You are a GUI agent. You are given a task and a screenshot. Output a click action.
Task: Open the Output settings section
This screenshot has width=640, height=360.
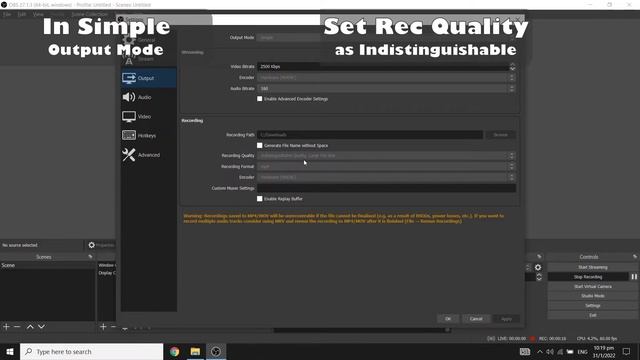coord(149,78)
